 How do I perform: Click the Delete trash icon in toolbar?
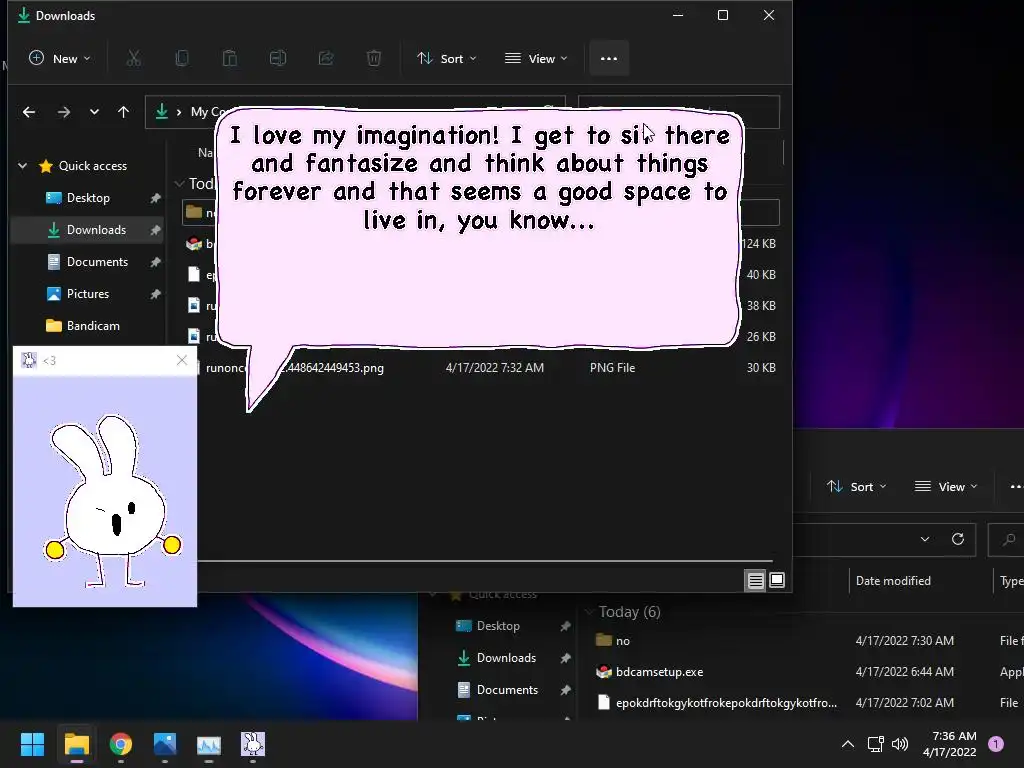[374, 59]
